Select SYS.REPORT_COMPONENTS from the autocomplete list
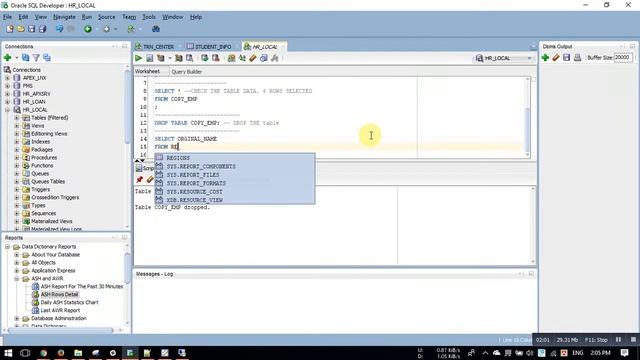Image resolution: width=640 pixels, height=360 pixels. tap(235, 167)
